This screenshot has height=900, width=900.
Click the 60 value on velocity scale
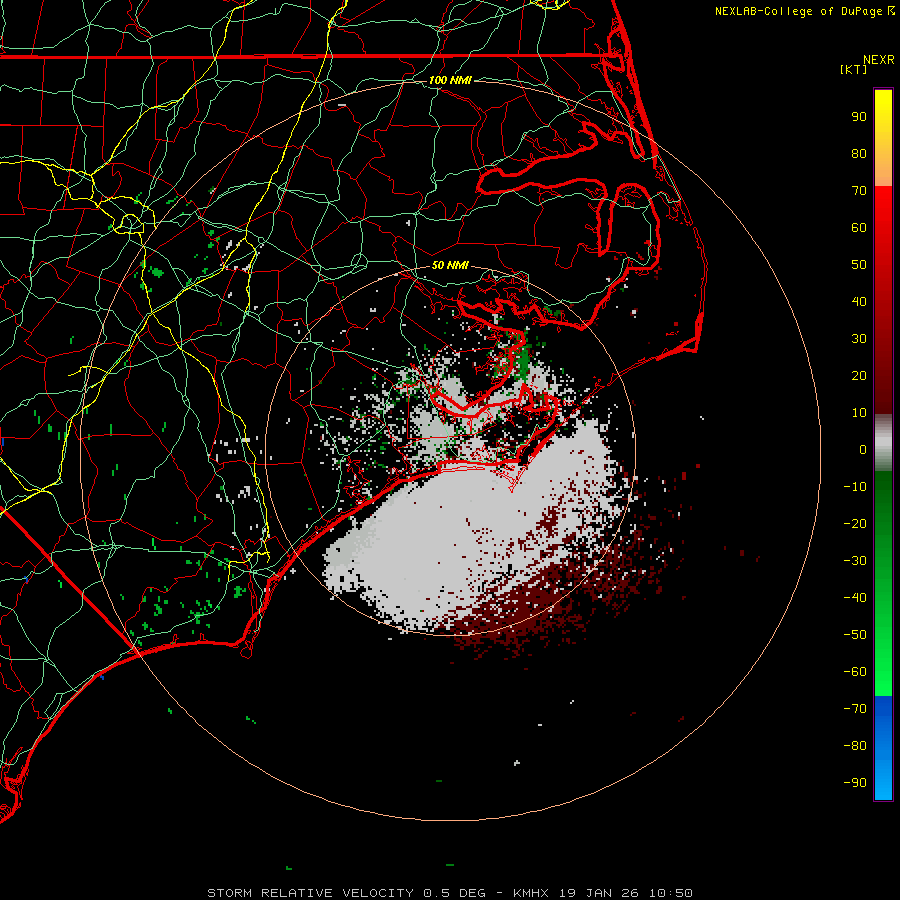pos(859,228)
